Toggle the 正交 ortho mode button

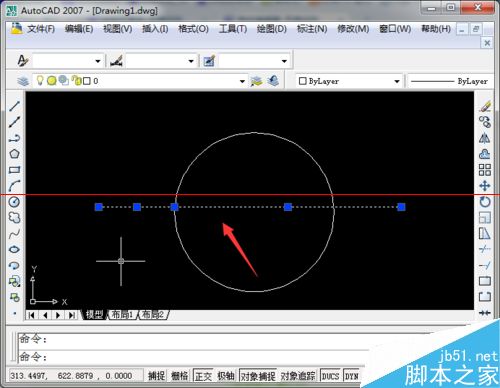(x=203, y=376)
